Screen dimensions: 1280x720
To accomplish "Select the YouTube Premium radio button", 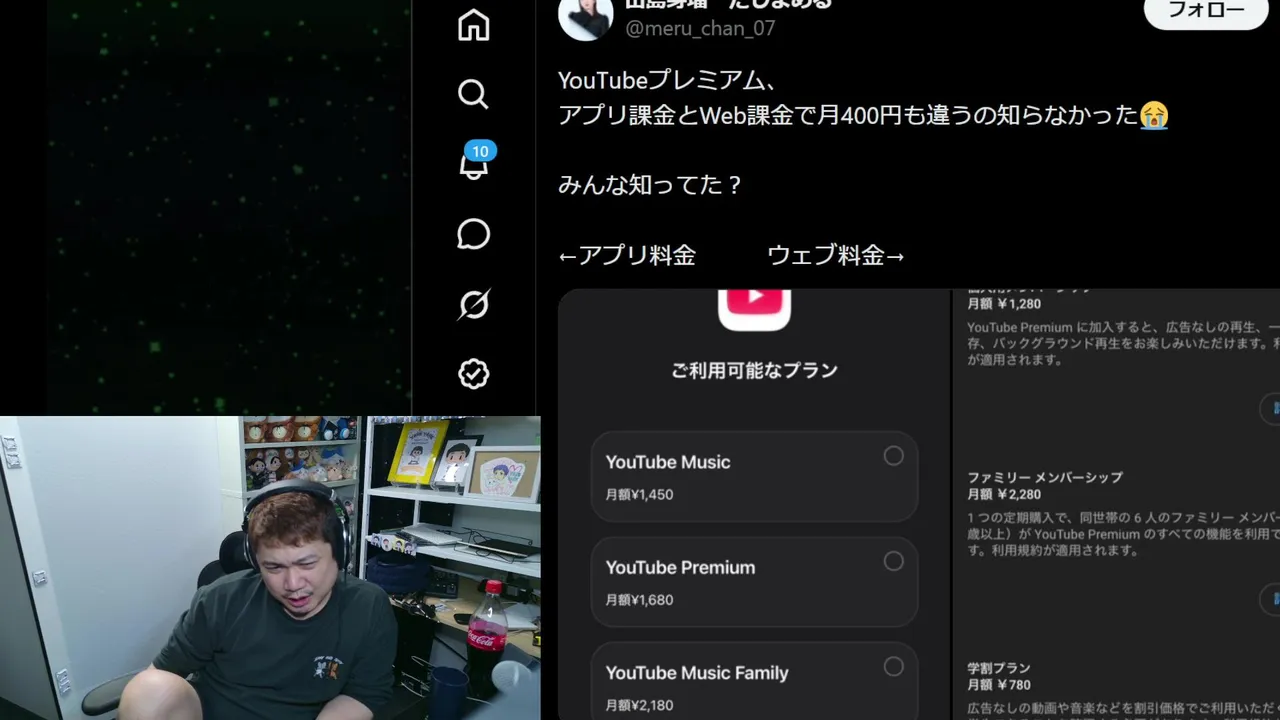I will (893, 561).
